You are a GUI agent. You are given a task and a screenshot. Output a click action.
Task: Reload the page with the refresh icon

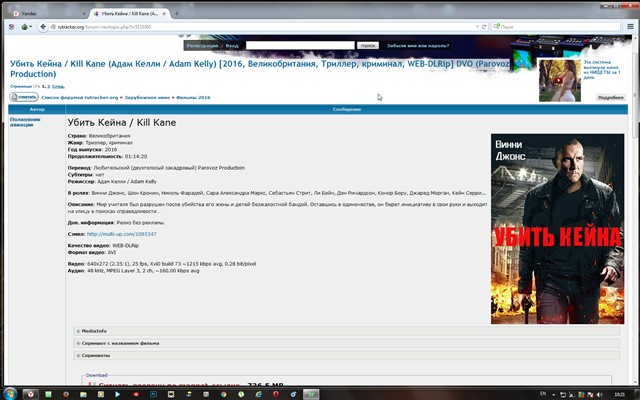[x=484, y=27]
